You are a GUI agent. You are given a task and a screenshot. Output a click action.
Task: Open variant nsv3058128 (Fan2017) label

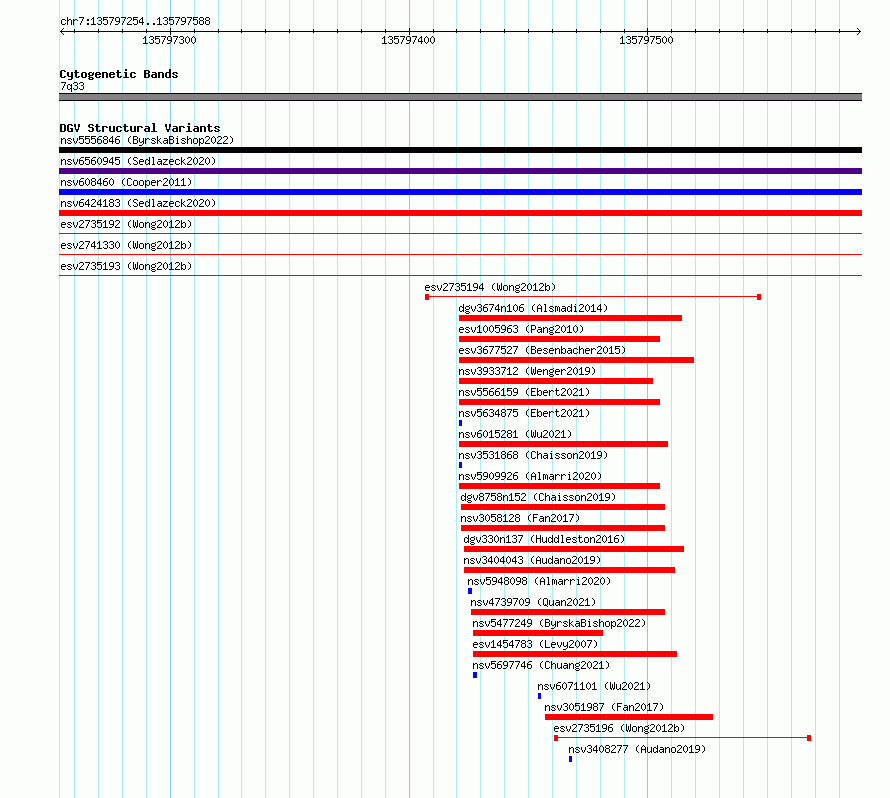(x=520, y=518)
